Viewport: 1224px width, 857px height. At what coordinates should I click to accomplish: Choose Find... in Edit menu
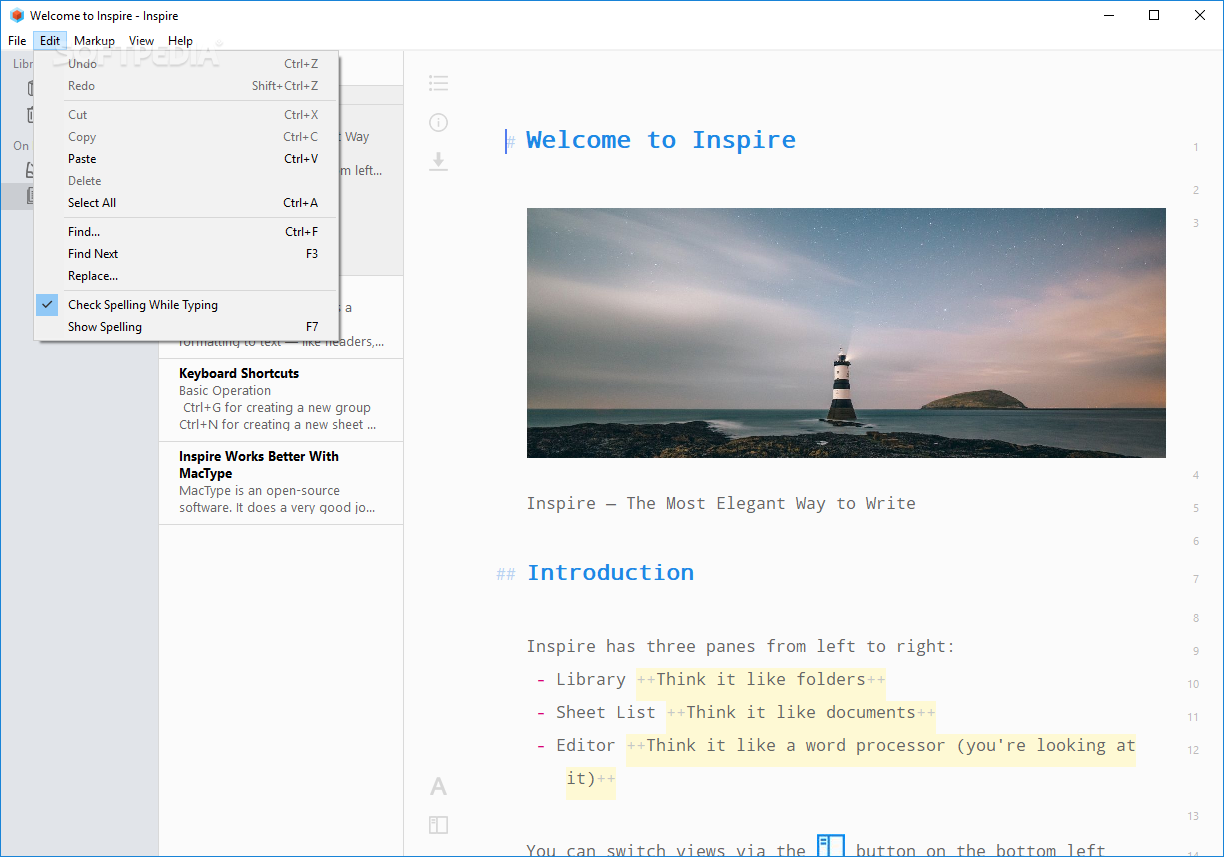click(187, 232)
